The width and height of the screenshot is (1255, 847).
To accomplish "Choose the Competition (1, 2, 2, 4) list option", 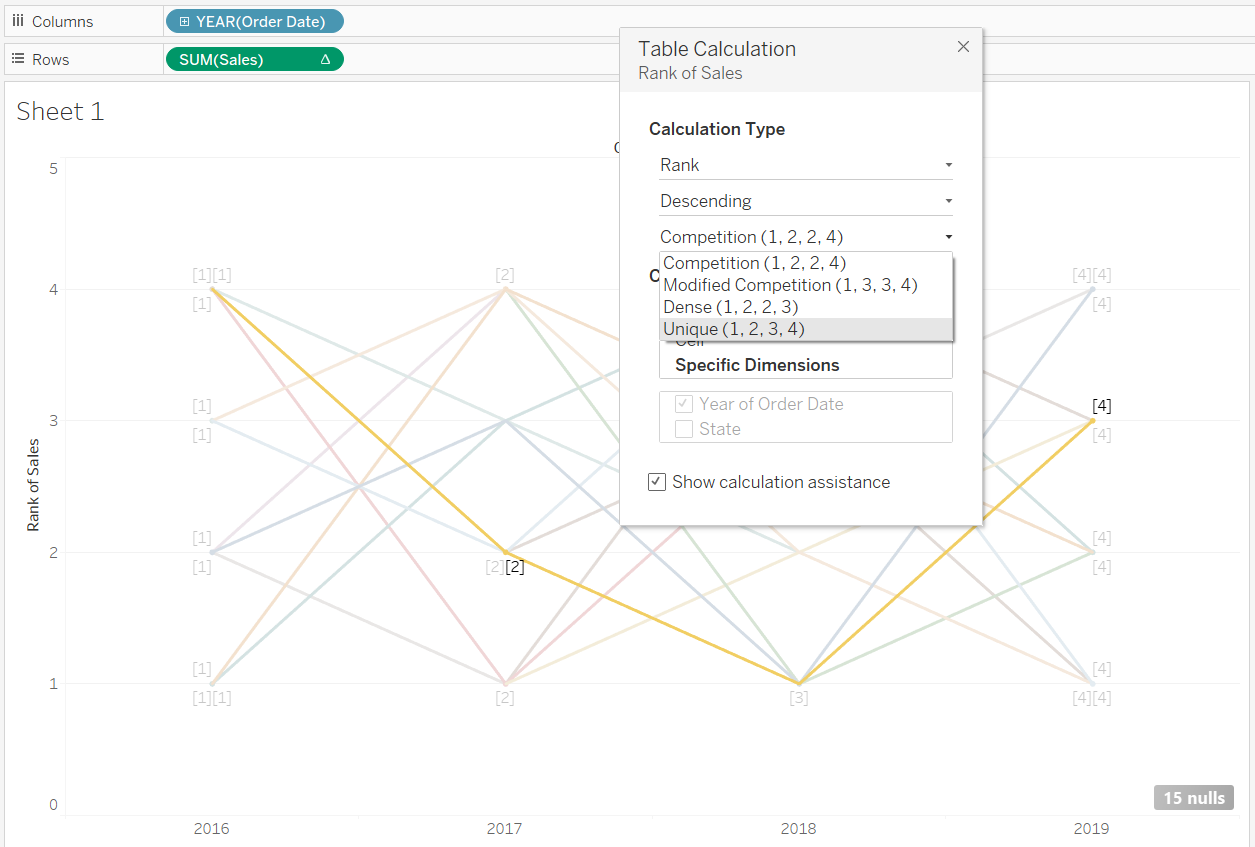I will 806,263.
